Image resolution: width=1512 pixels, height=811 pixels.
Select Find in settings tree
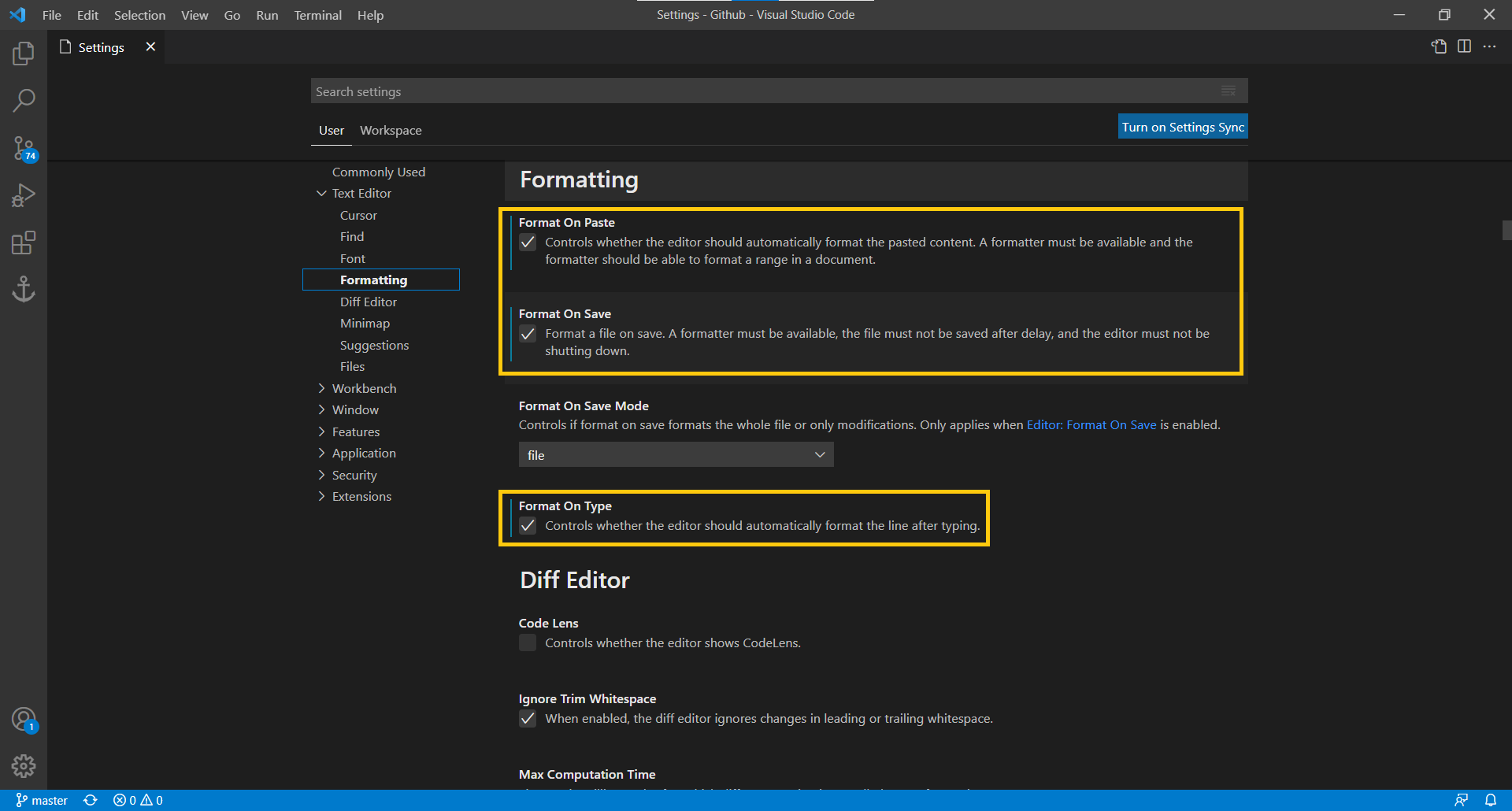[352, 236]
